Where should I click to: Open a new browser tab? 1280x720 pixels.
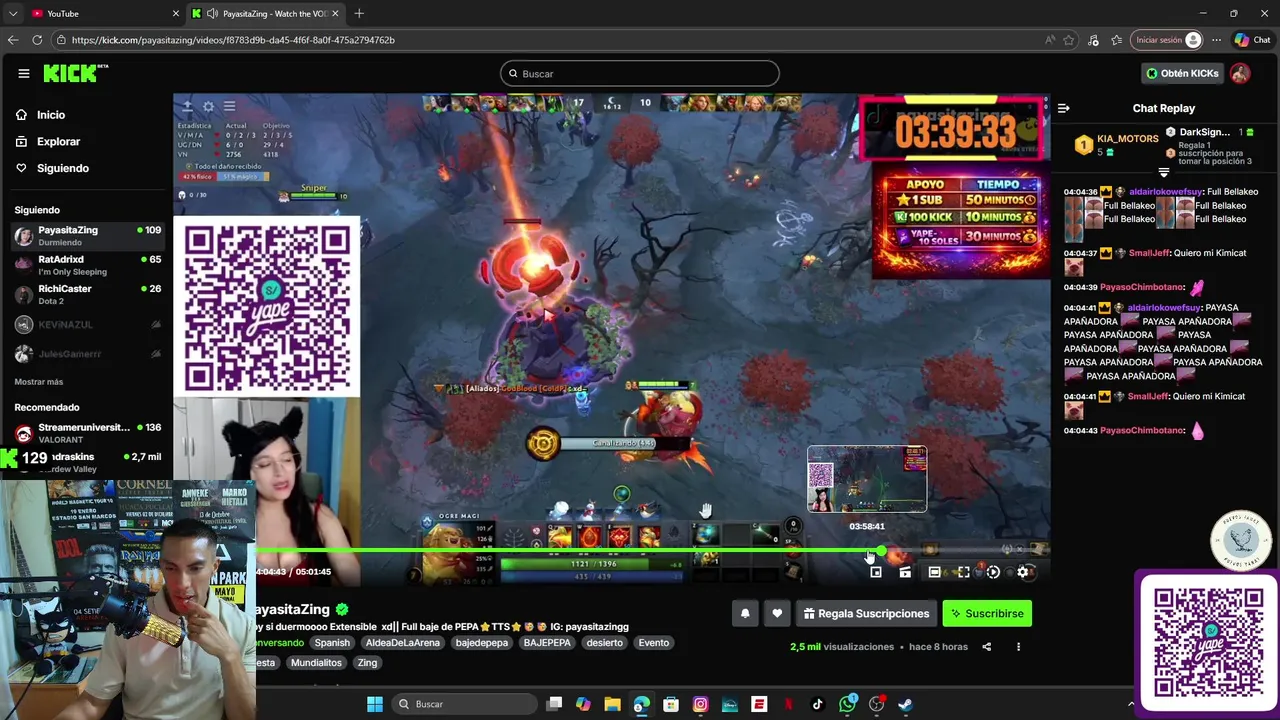(359, 13)
